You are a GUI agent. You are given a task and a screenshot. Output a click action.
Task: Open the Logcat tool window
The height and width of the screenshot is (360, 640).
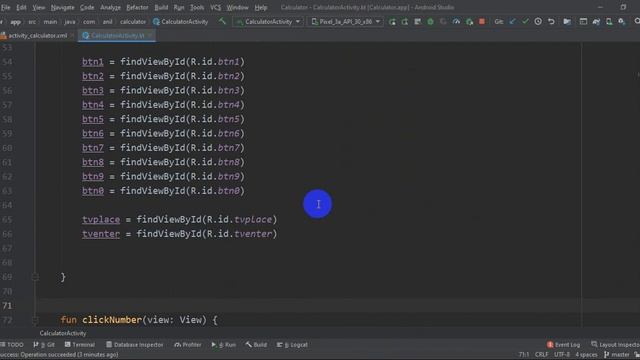coord(292,345)
